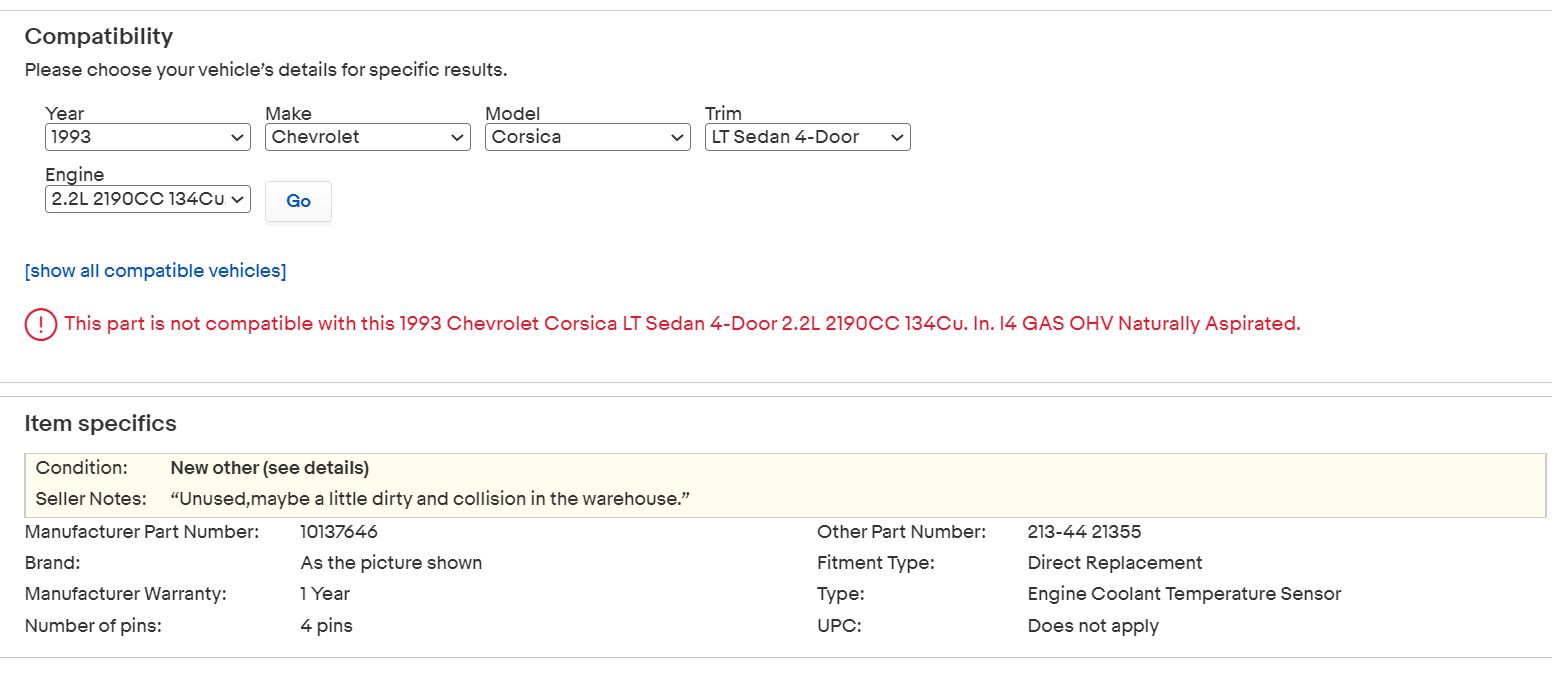Click the Direct Replacement fitment type value

coord(1115,563)
